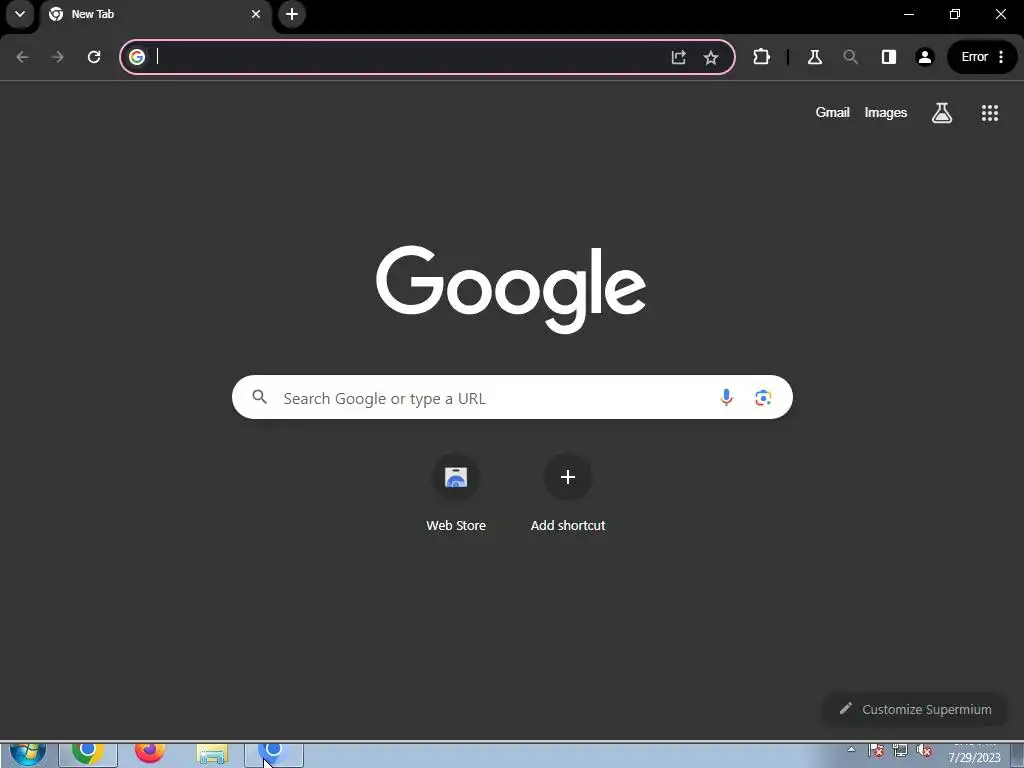
Task: Open Web Store shortcut
Action: click(456, 493)
